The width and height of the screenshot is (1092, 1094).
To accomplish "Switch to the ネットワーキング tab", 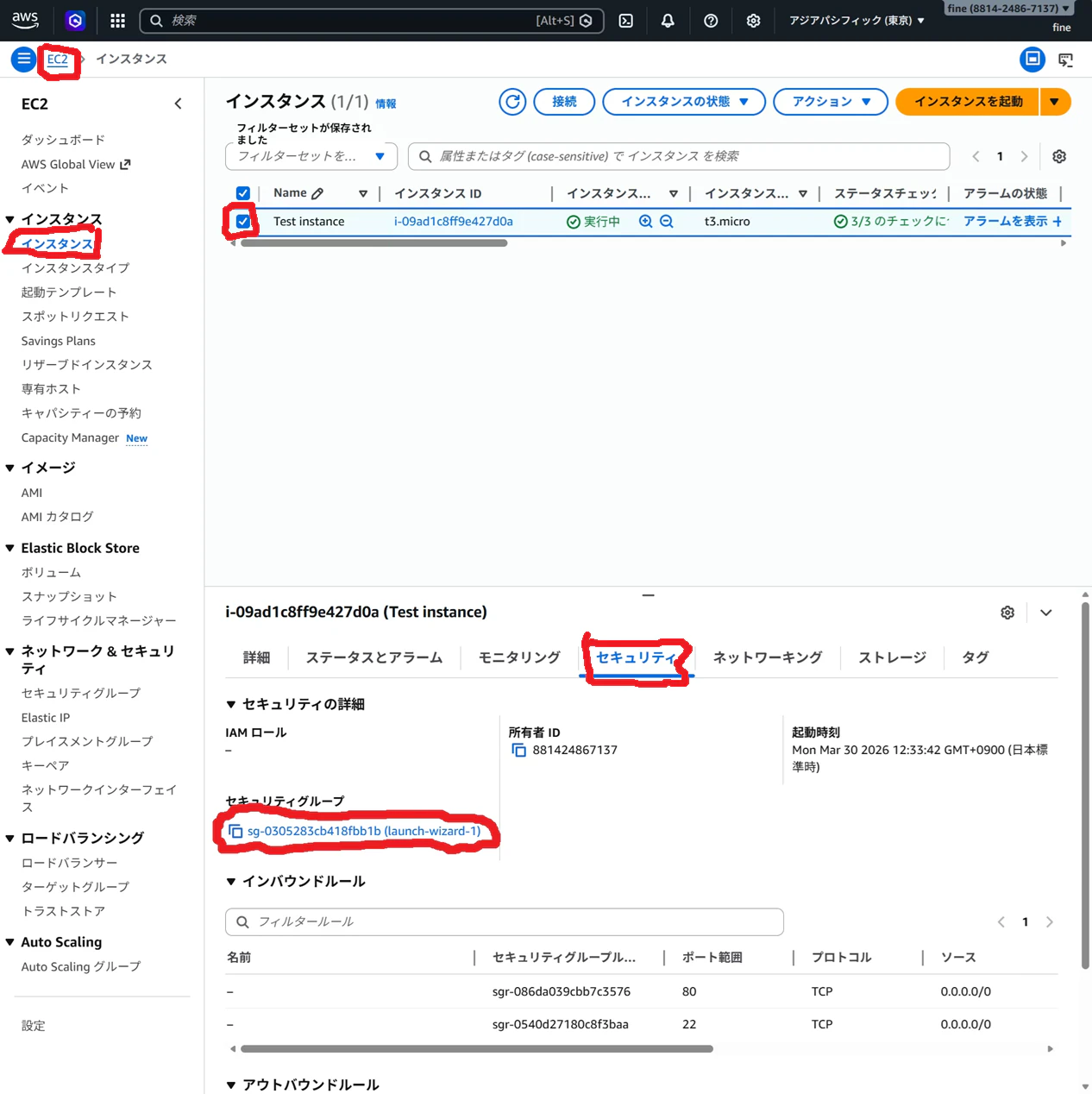I will coord(768,657).
